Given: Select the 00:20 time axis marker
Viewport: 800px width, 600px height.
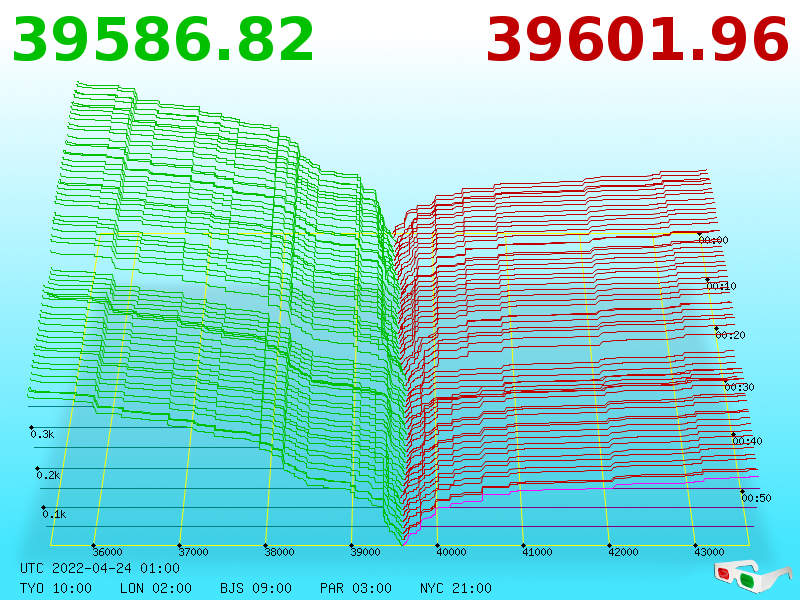Looking at the screenshot, I should pos(730,335).
